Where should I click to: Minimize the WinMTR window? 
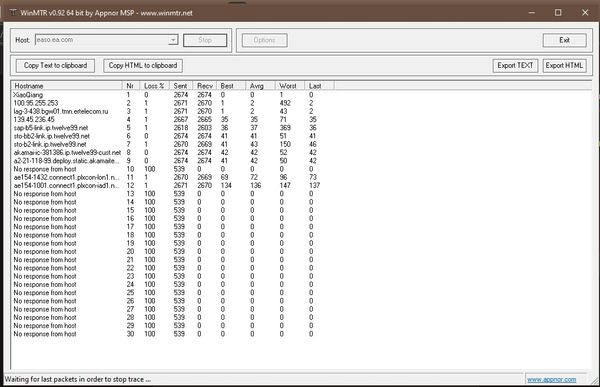click(x=532, y=13)
